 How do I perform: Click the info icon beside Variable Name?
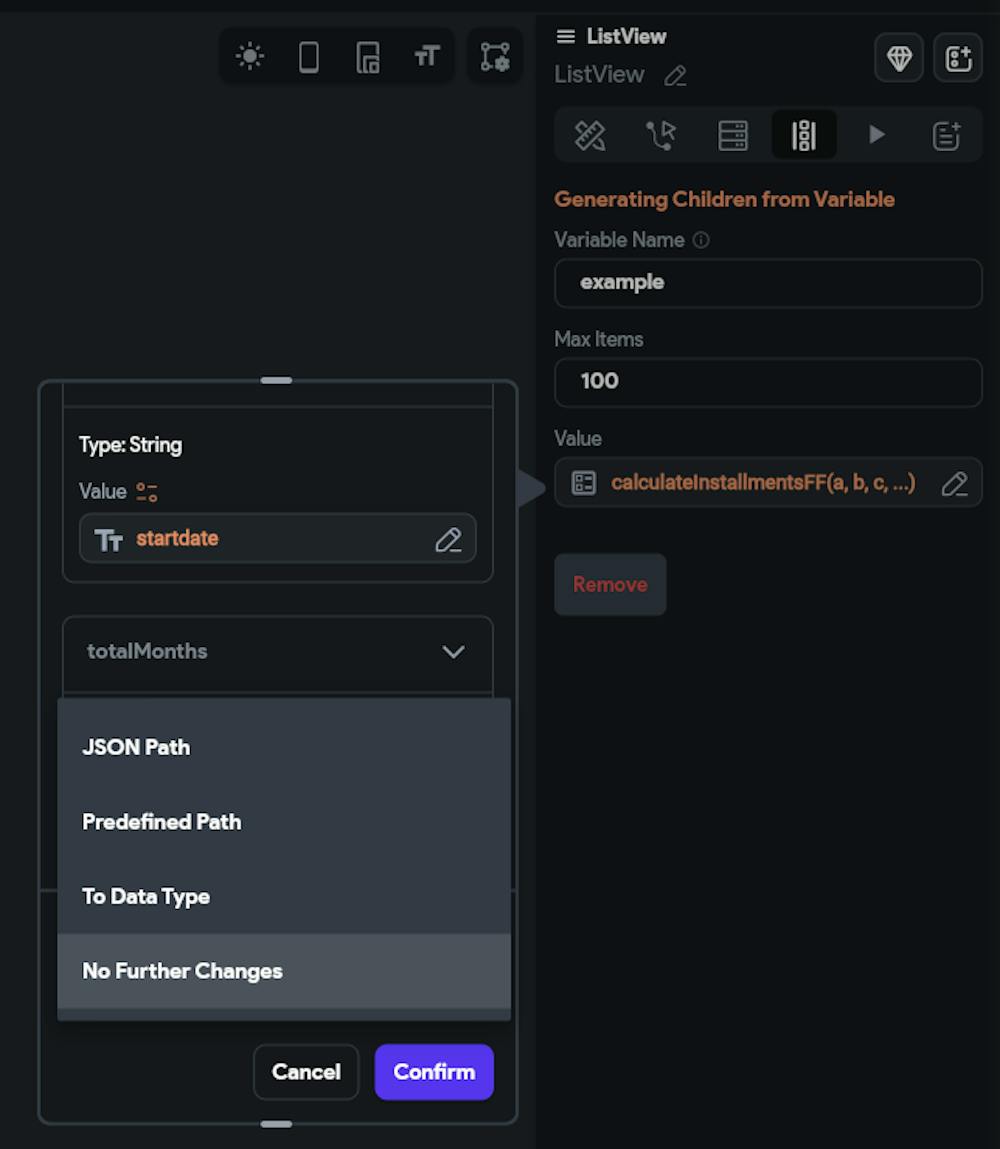(701, 240)
